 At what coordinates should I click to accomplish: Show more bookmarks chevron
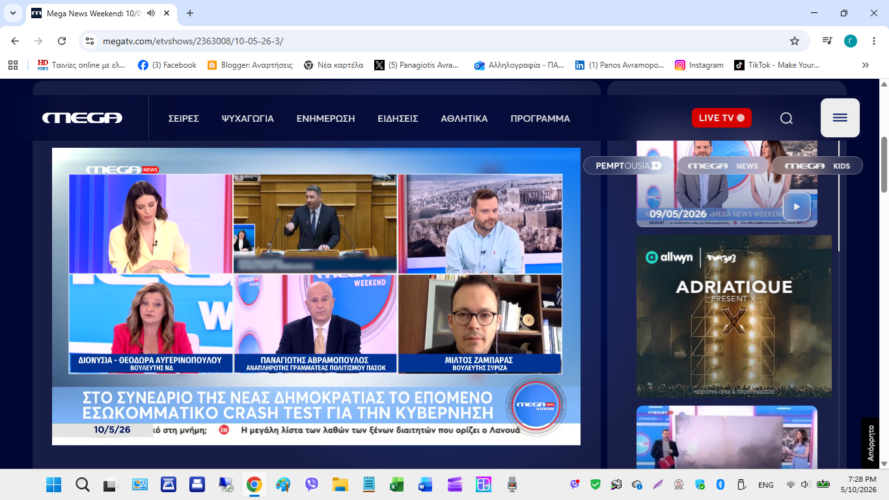(865, 65)
